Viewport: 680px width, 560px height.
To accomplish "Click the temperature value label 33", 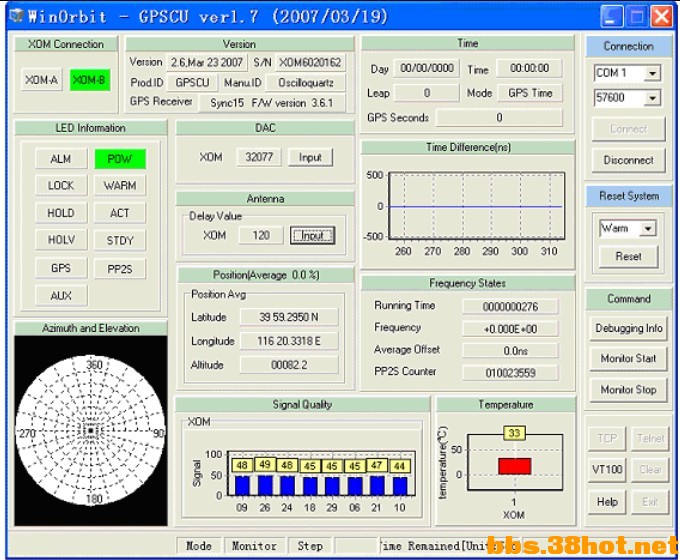I will pos(514,433).
